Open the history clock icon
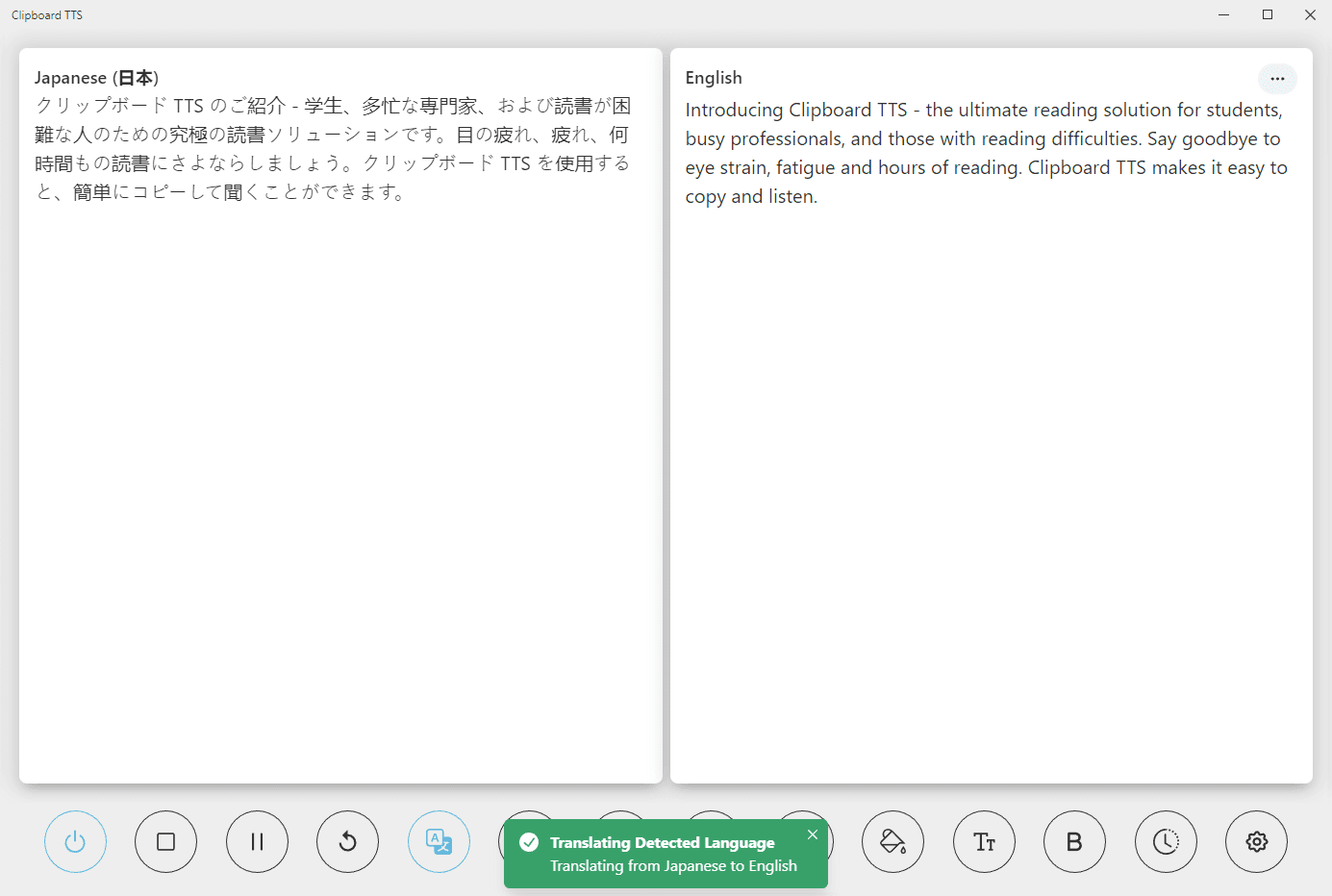The height and width of the screenshot is (896, 1332). coord(1166,842)
